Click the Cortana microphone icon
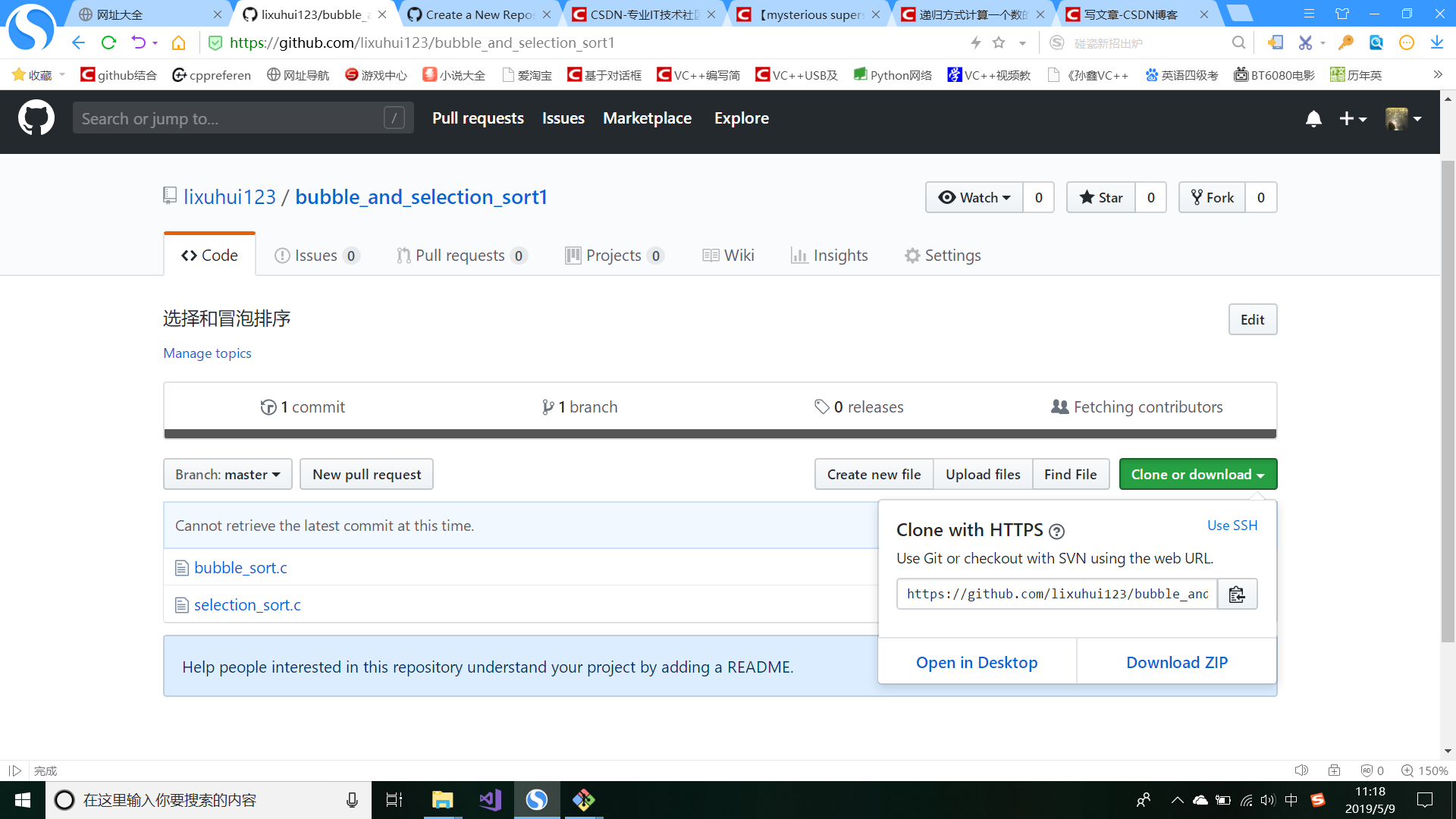This screenshot has width=1456, height=819. pyautogui.click(x=352, y=800)
